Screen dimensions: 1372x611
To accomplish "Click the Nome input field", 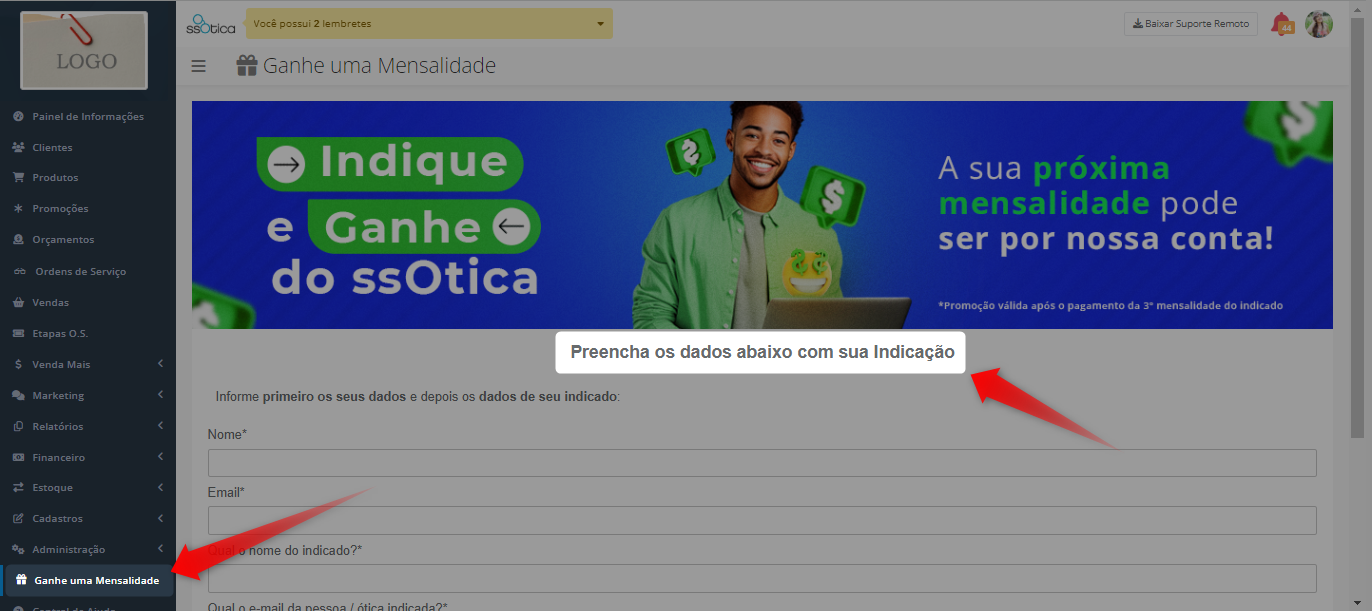I will (762, 463).
